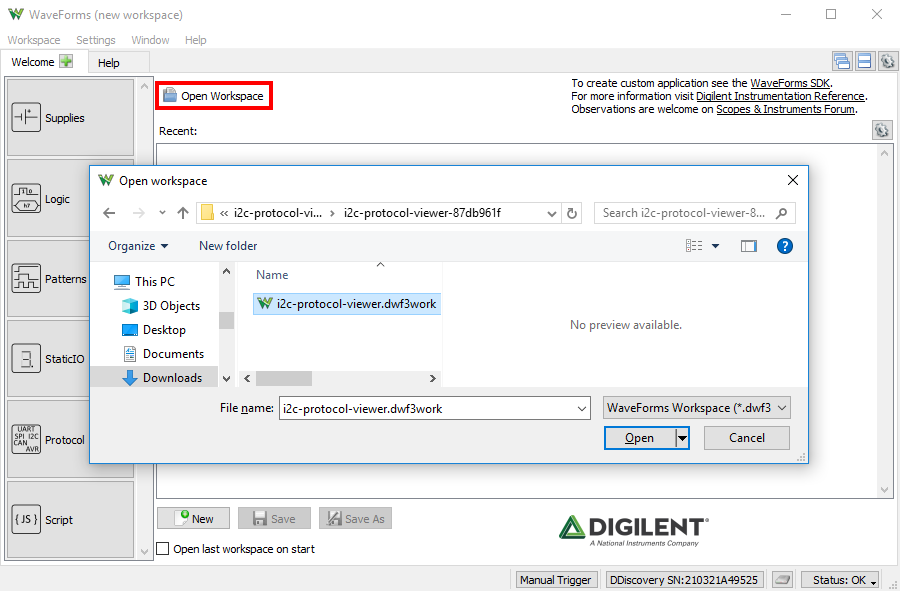Click the help question mark icon in dialog
Image resolution: width=900 pixels, height=591 pixels.
pos(785,246)
